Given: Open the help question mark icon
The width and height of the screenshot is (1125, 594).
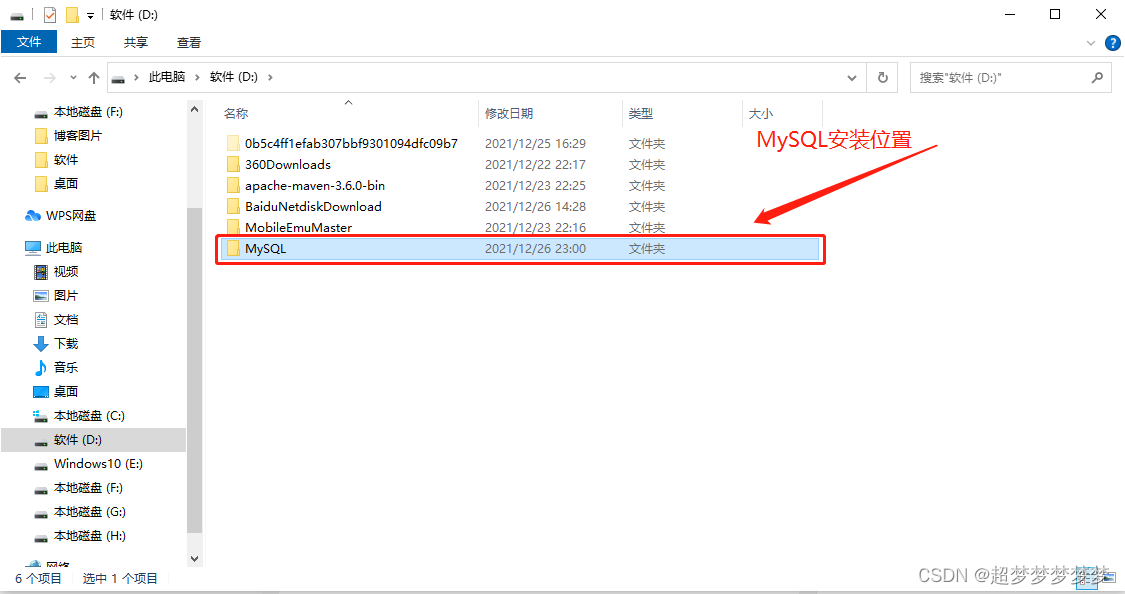Looking at the screenshot, I should point(1113,42).
